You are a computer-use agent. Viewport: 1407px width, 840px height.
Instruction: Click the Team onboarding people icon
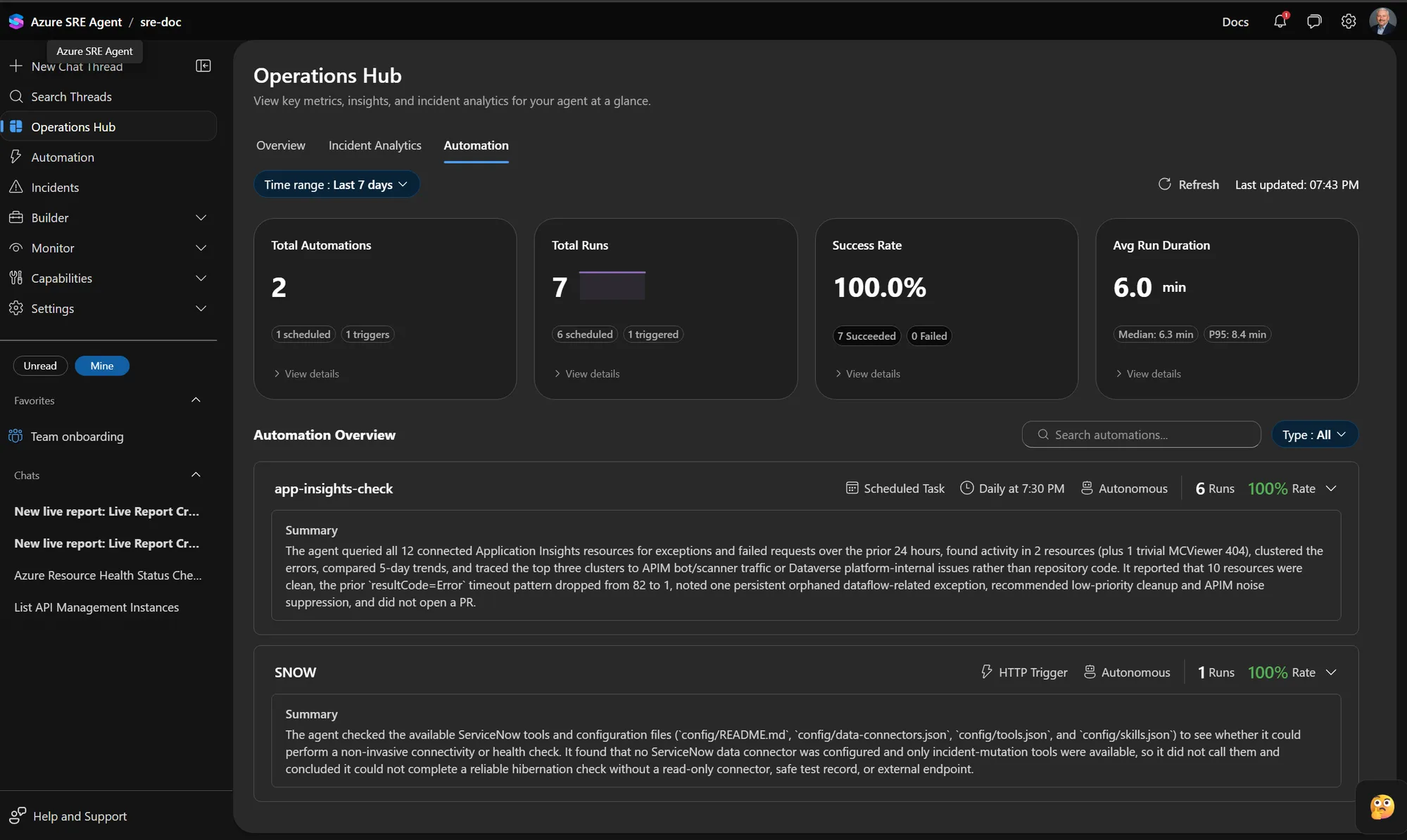coord(15,436)
